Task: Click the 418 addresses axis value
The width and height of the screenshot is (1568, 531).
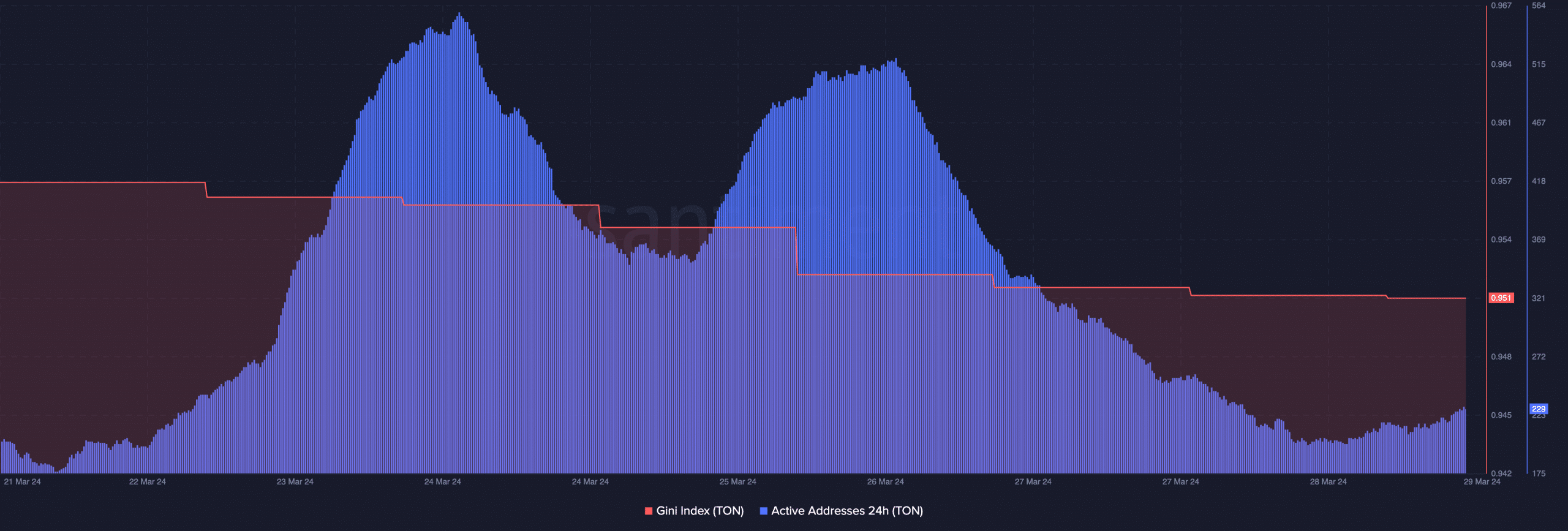Action: pyautogui.click(x=1539, y=181)
